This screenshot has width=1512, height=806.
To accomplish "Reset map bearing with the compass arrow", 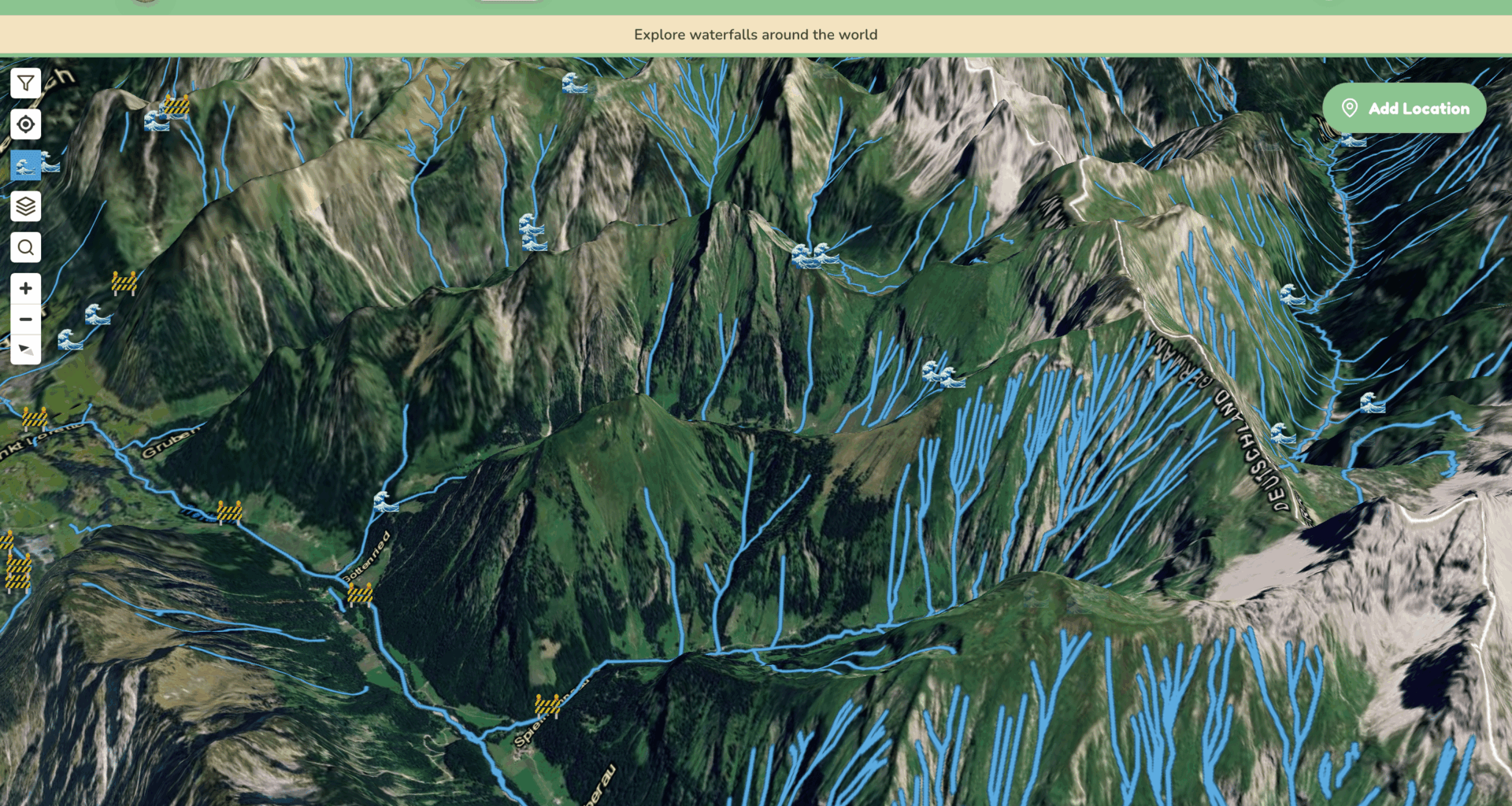I will tap(24, 350).
